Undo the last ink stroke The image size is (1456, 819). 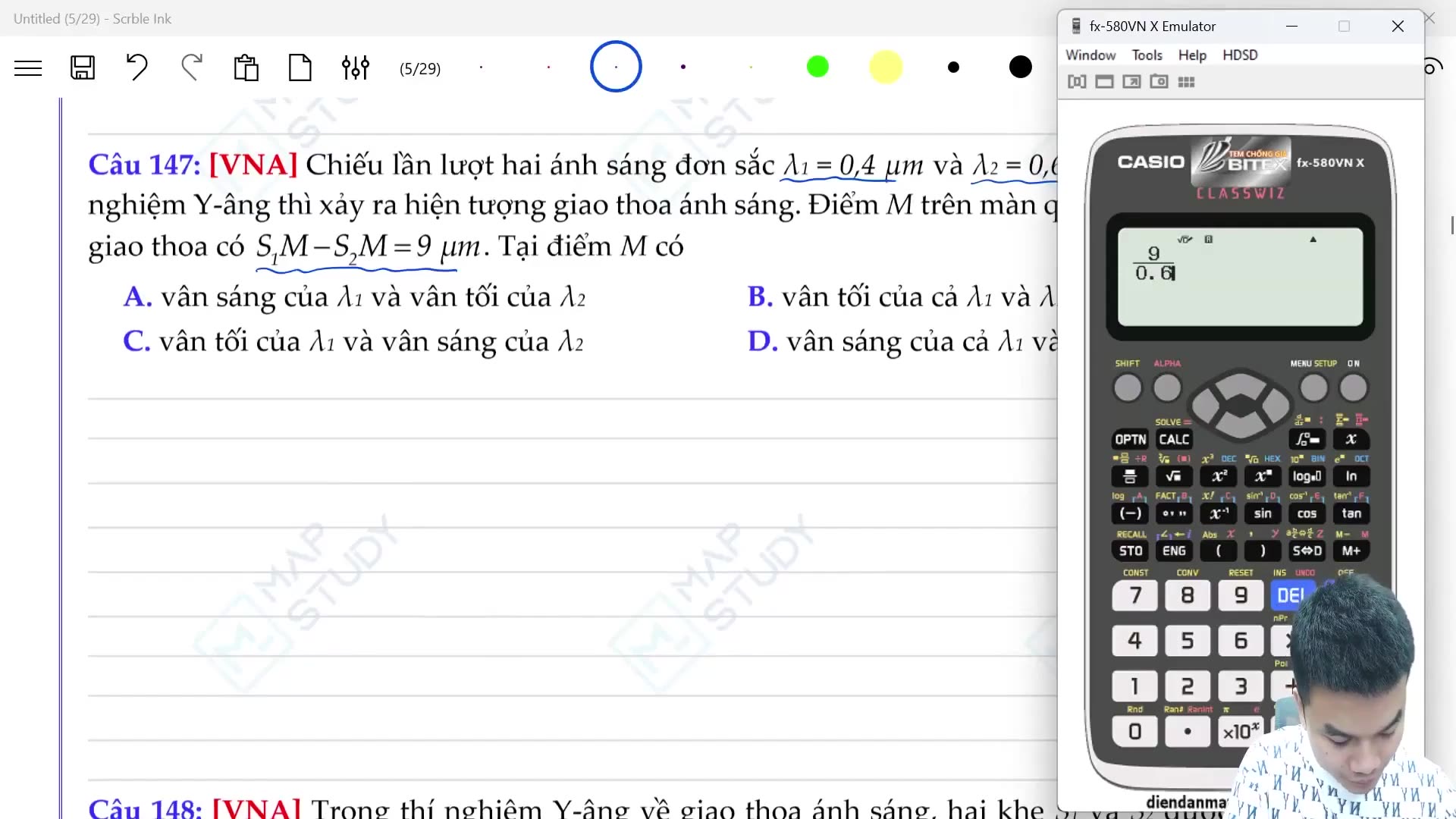click(136, 67)
